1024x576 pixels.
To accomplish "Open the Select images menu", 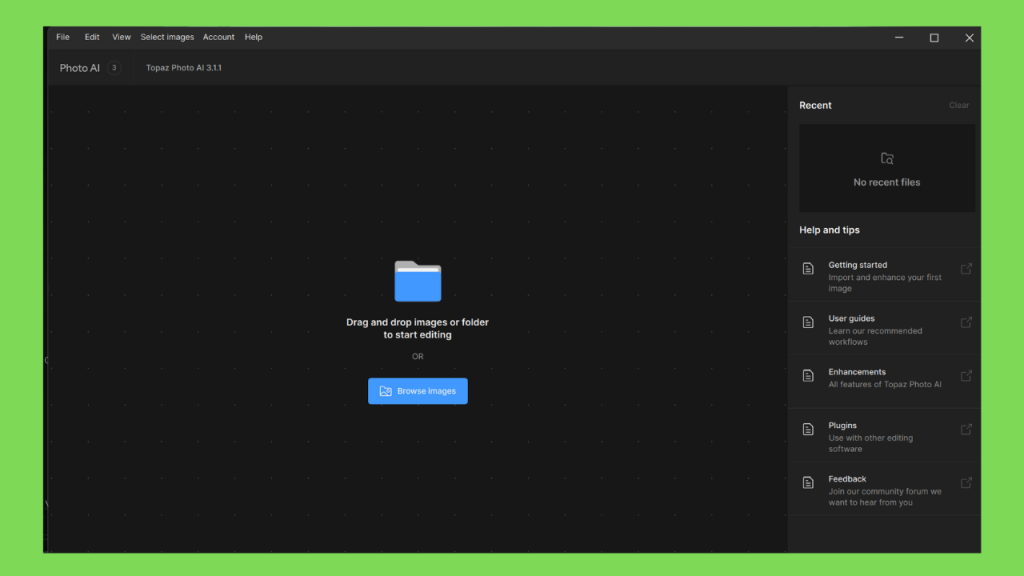I will click(x=167, y=37).
